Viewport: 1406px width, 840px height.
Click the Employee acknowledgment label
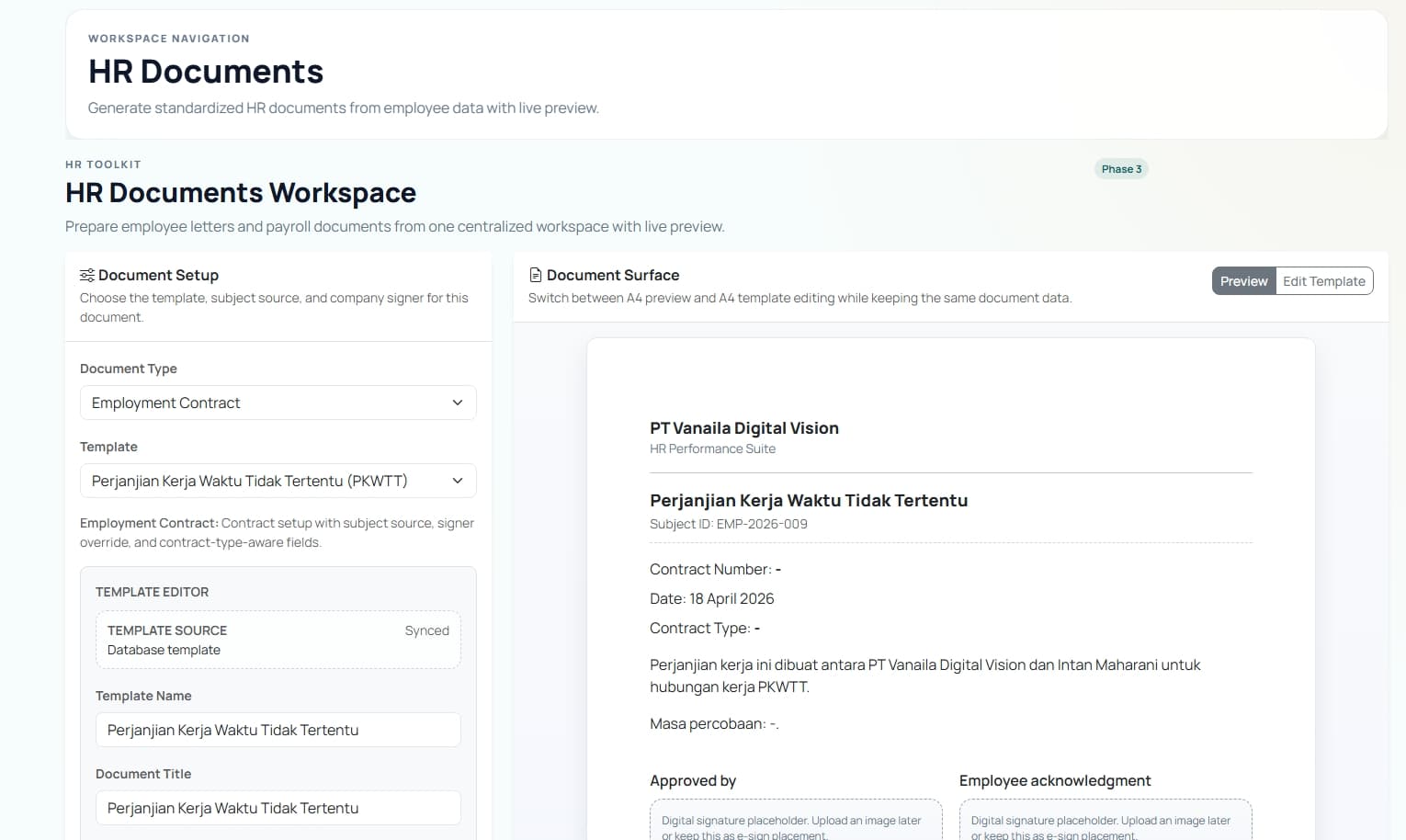coord(1055,780)
